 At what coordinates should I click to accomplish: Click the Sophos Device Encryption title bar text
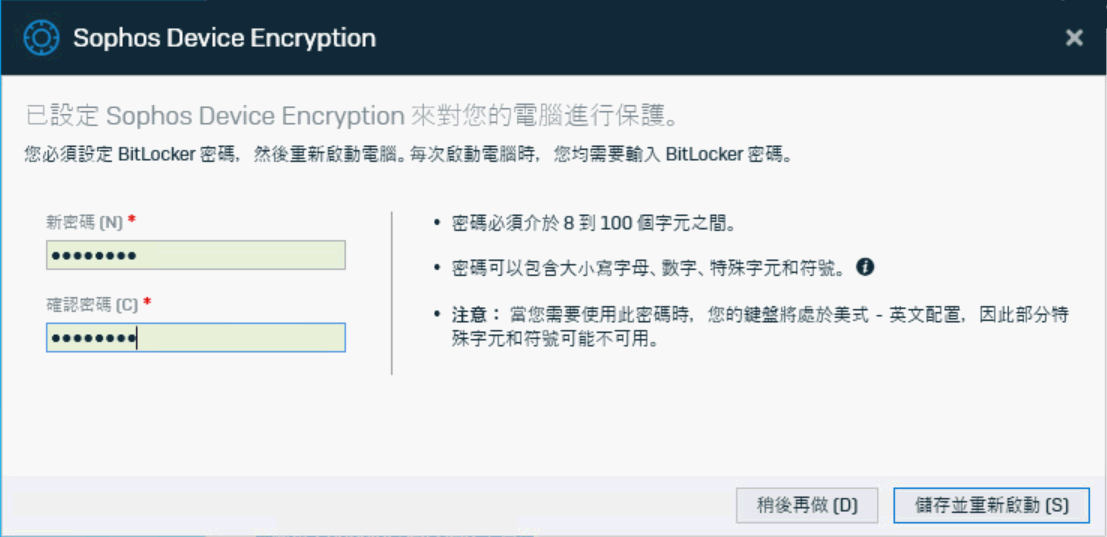[225, 37]
